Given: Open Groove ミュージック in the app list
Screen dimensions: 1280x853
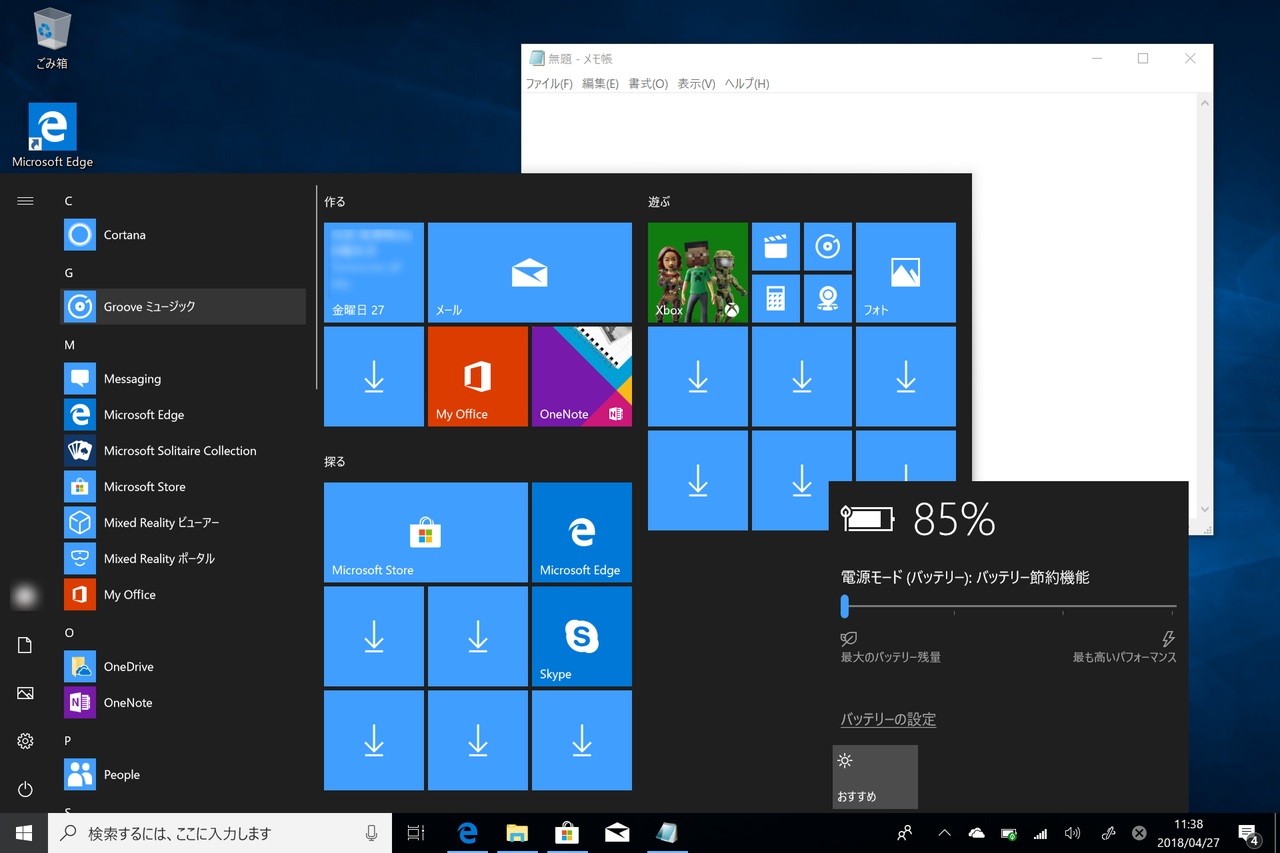Looking at the screenshot, I should [x=184, y=307].
